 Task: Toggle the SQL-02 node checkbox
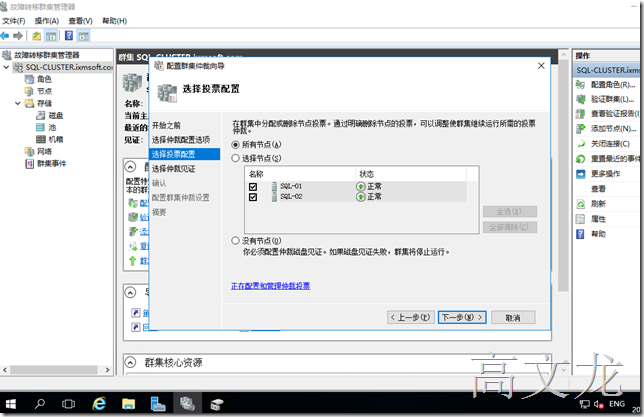point(253,197)
